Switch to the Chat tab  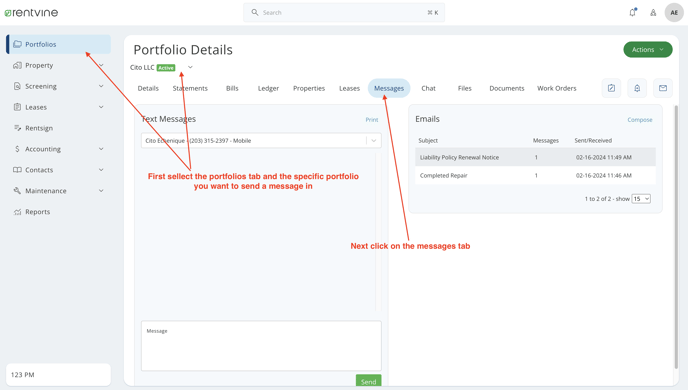[x=428, y=88]
